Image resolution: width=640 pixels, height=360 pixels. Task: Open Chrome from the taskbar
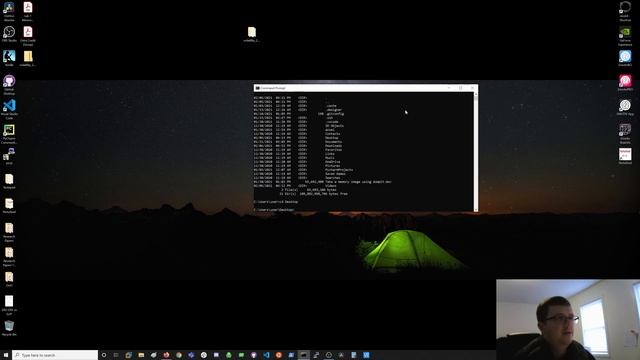point(179,355)
